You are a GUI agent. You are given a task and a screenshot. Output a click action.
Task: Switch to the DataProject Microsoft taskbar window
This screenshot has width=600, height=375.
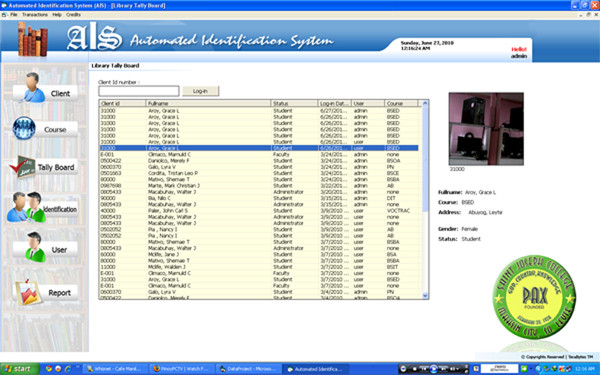[248, 369]
